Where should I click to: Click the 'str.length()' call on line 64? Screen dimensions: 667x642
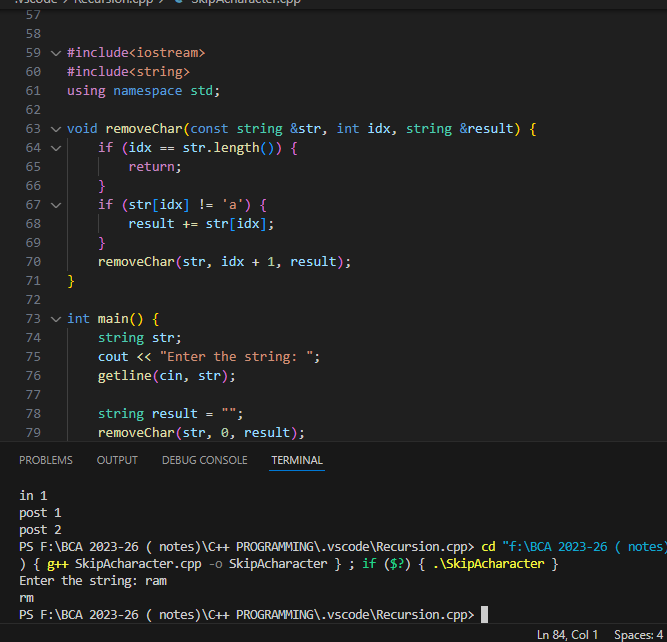228,148
